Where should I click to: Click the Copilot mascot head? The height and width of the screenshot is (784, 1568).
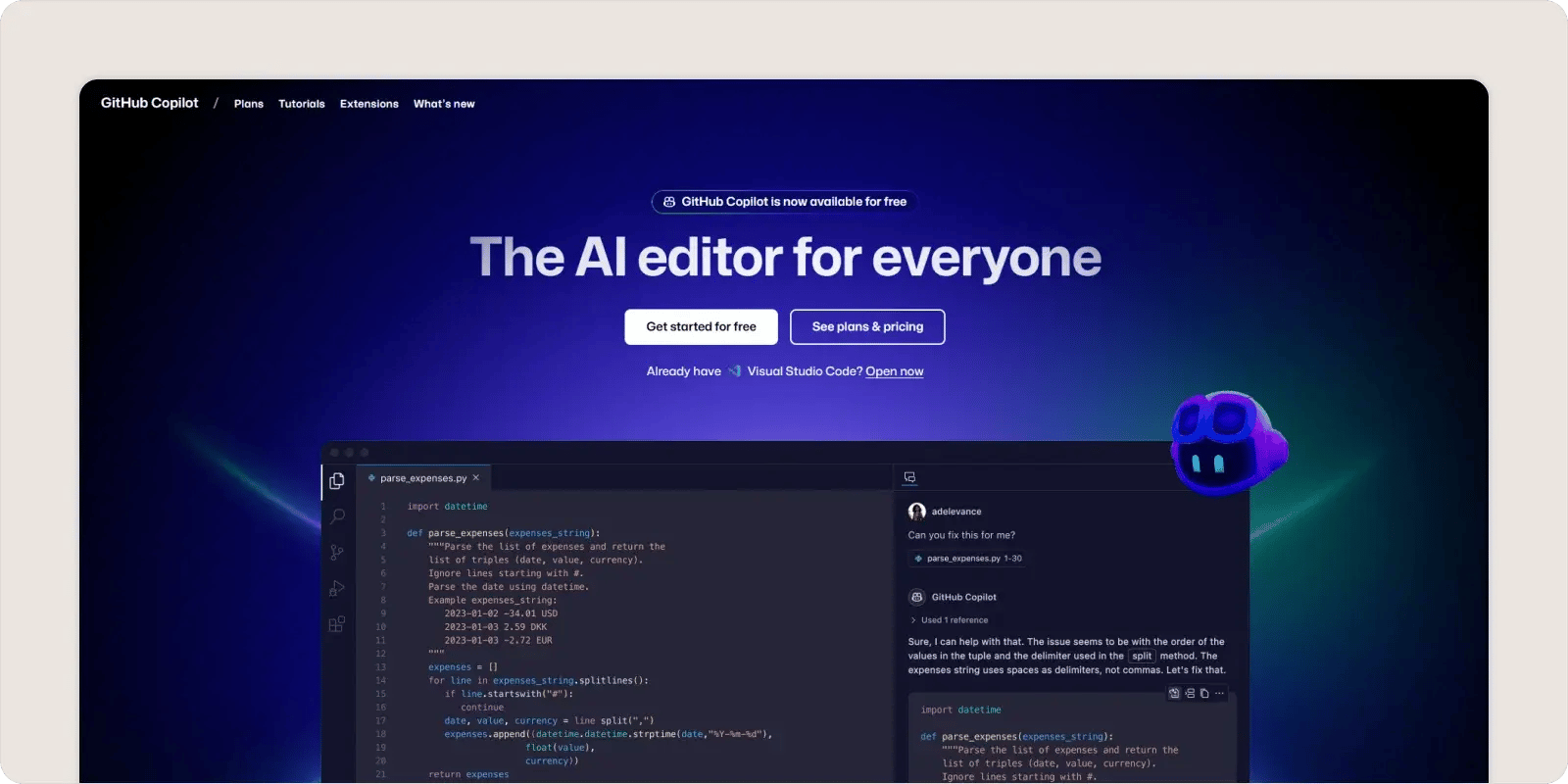(1229, 444)
